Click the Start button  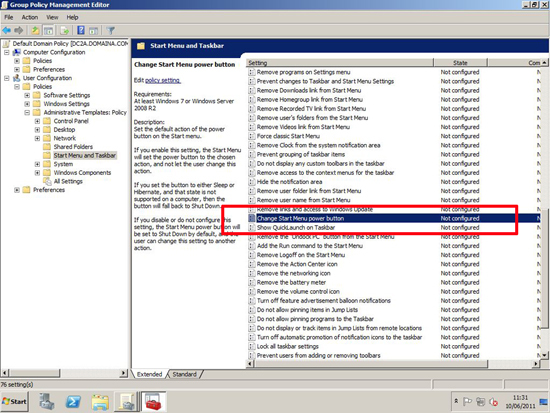pos(14,401)
